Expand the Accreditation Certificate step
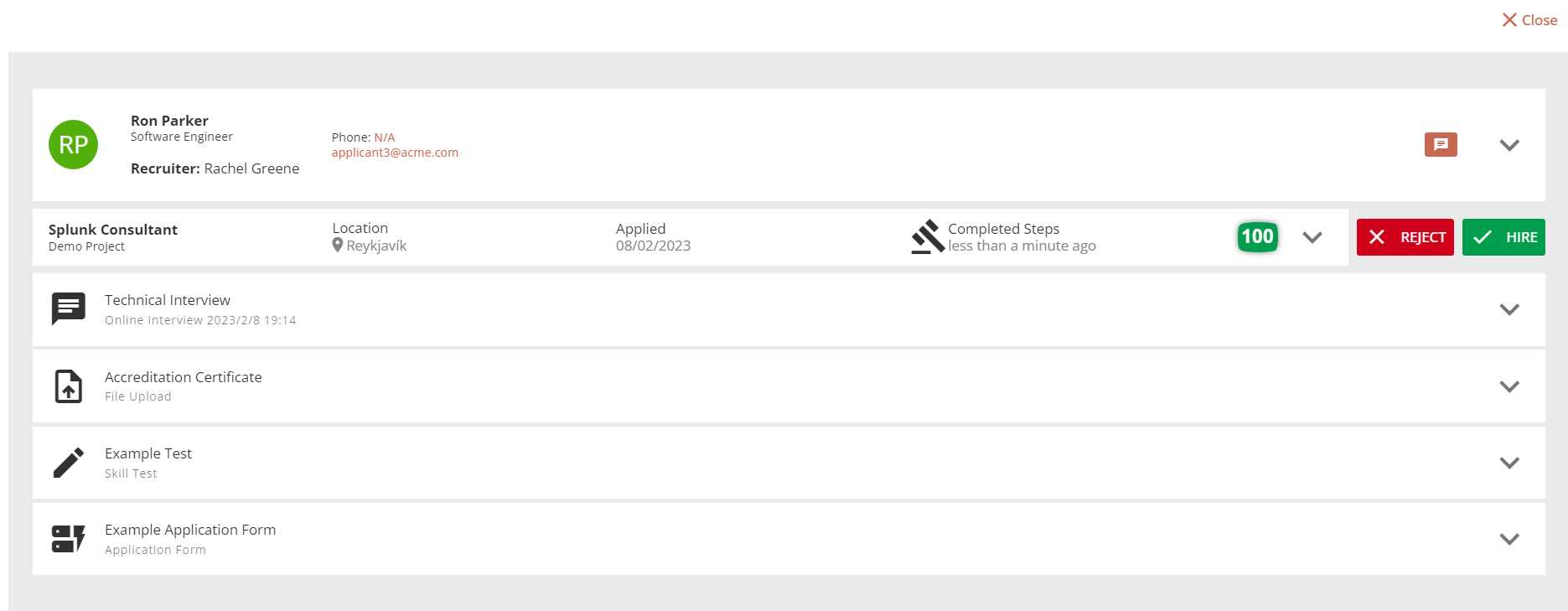This screenshot has width=1568, height=611. coord(1508,386)
